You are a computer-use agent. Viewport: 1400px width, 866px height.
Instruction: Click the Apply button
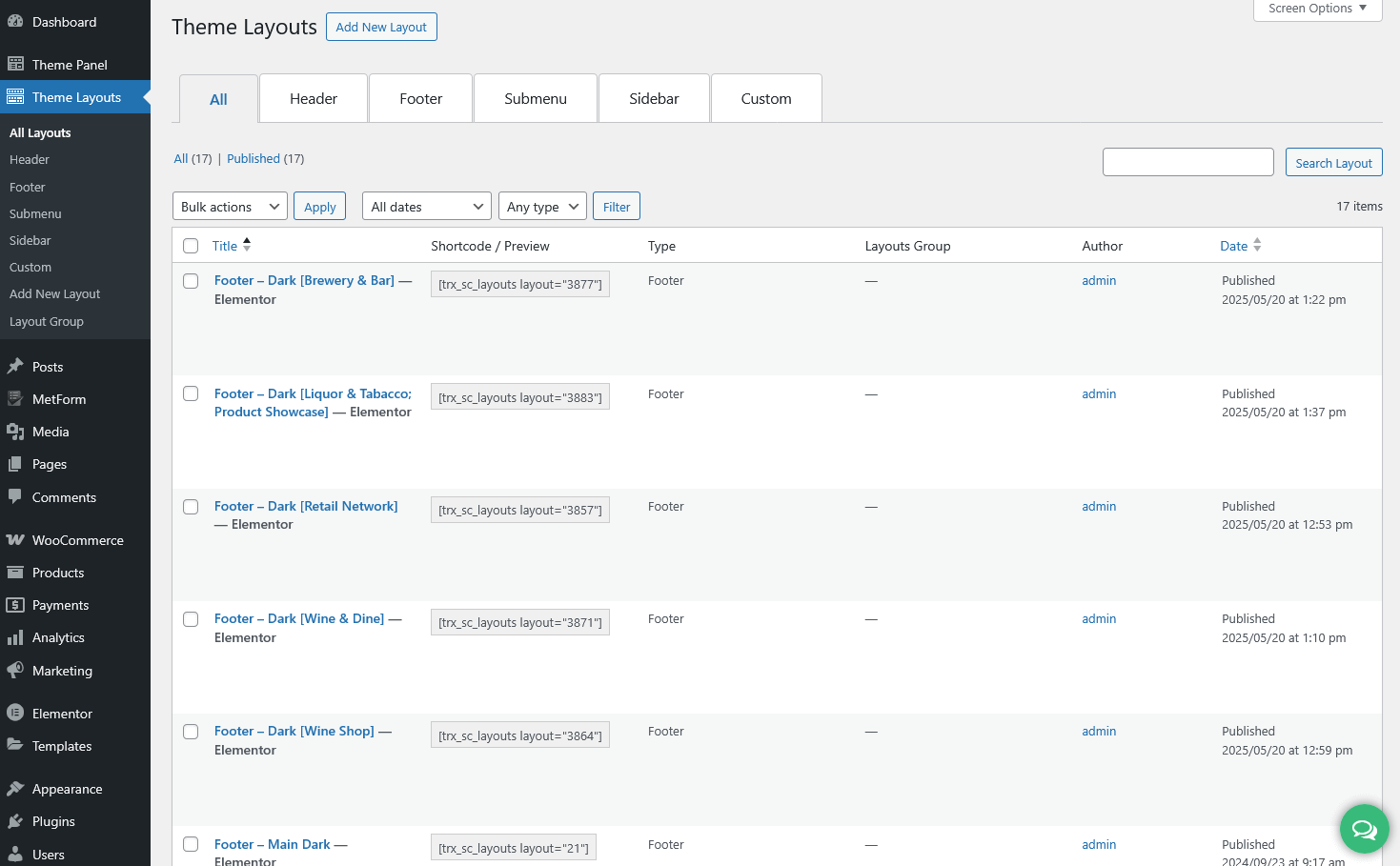pos(320,207)
